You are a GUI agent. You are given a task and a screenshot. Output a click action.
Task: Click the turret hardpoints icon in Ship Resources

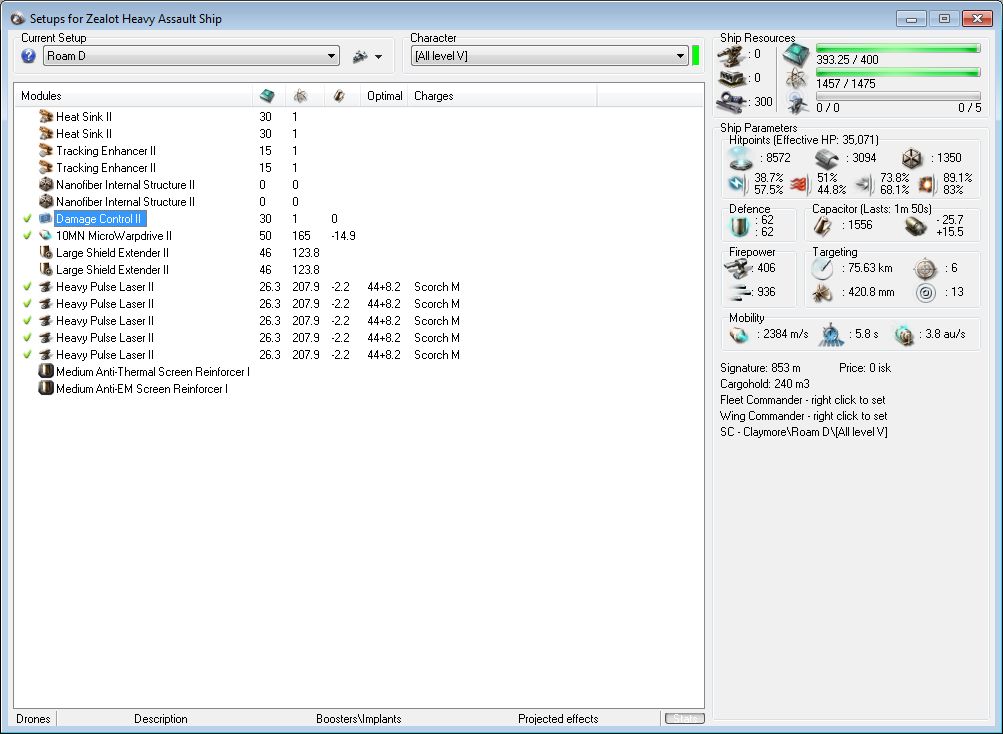731,55
